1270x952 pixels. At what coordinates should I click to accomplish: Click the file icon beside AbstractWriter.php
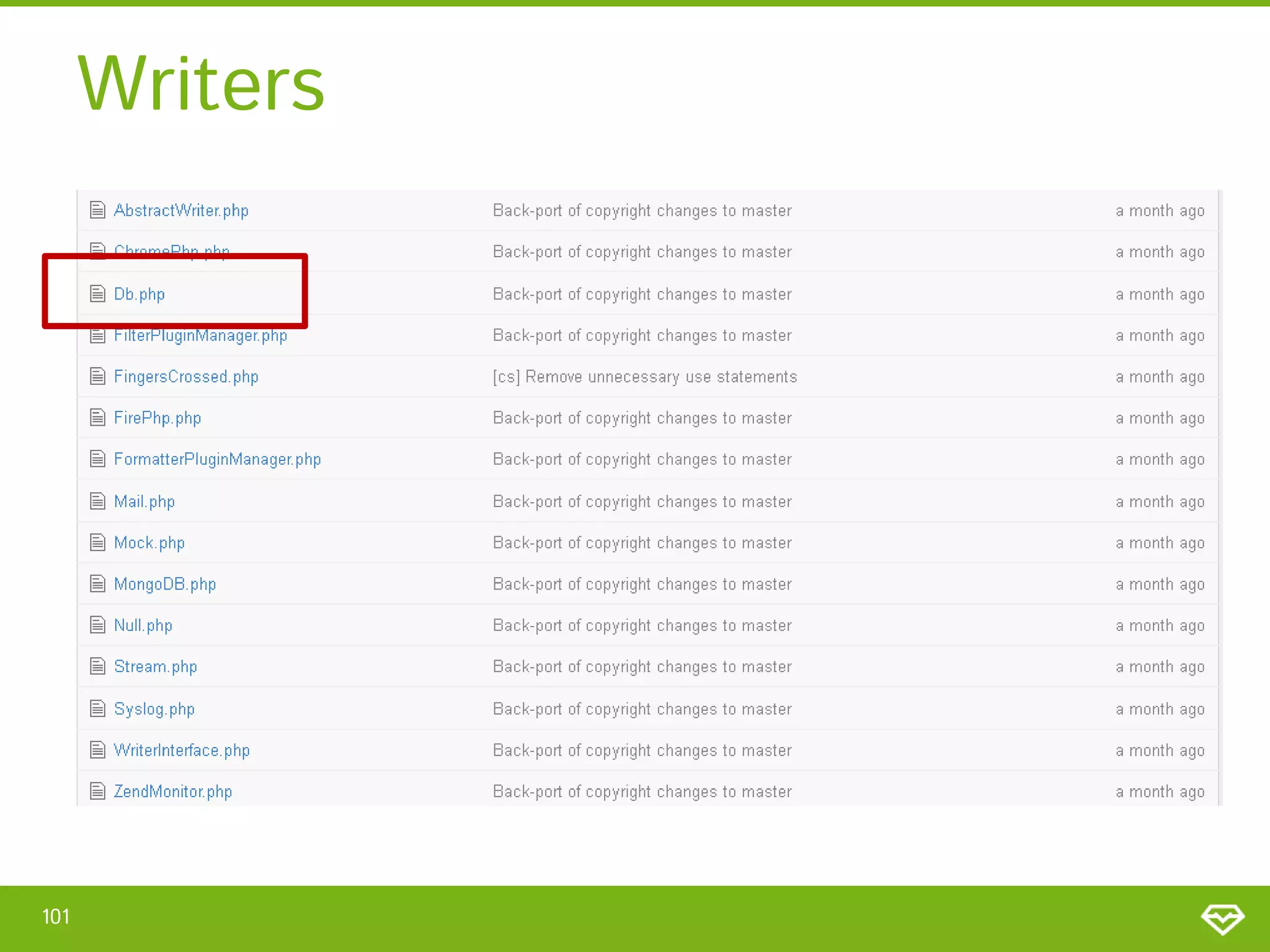click(97, 210)
